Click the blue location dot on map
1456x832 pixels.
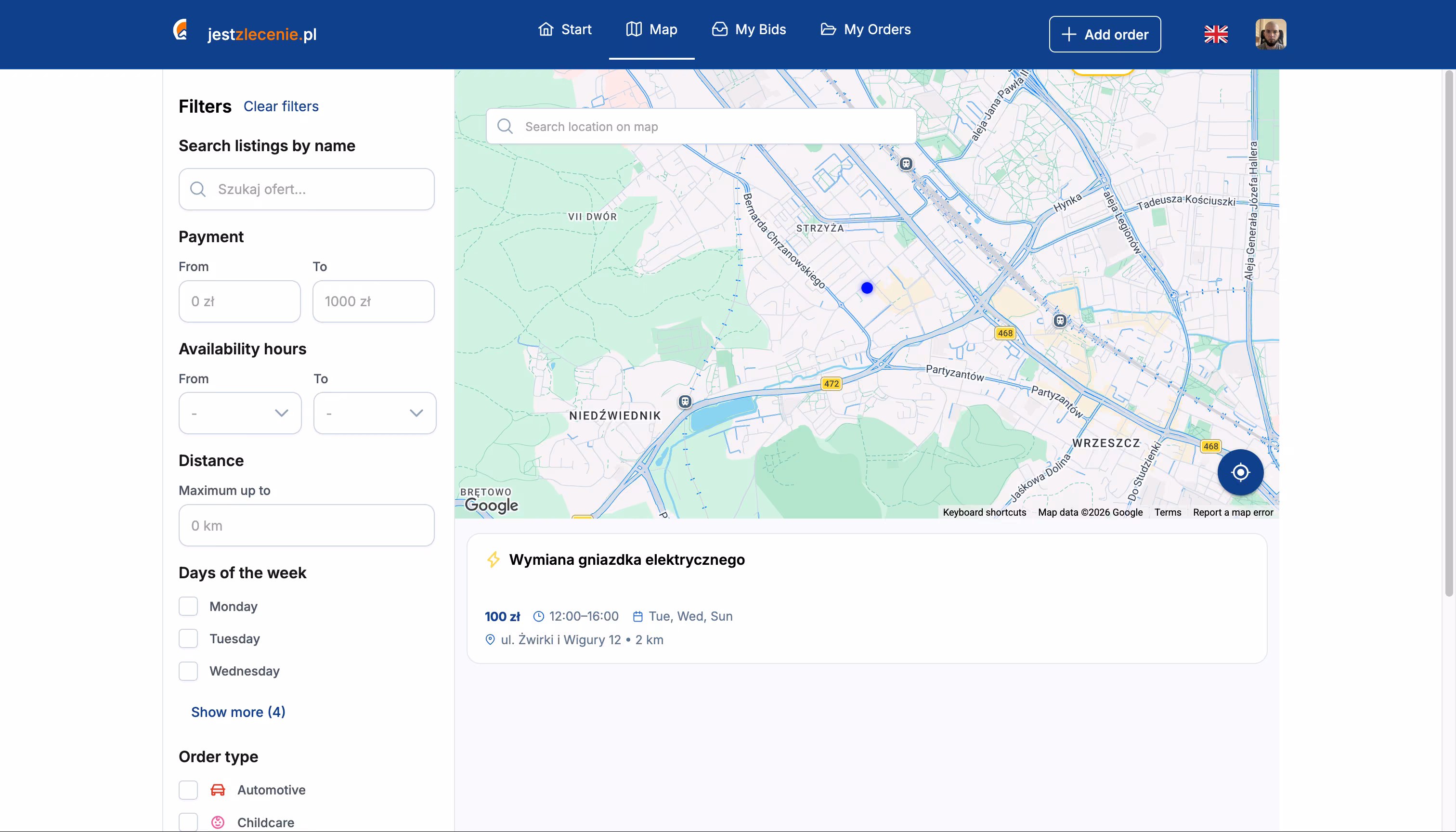[x=867, y=288]
